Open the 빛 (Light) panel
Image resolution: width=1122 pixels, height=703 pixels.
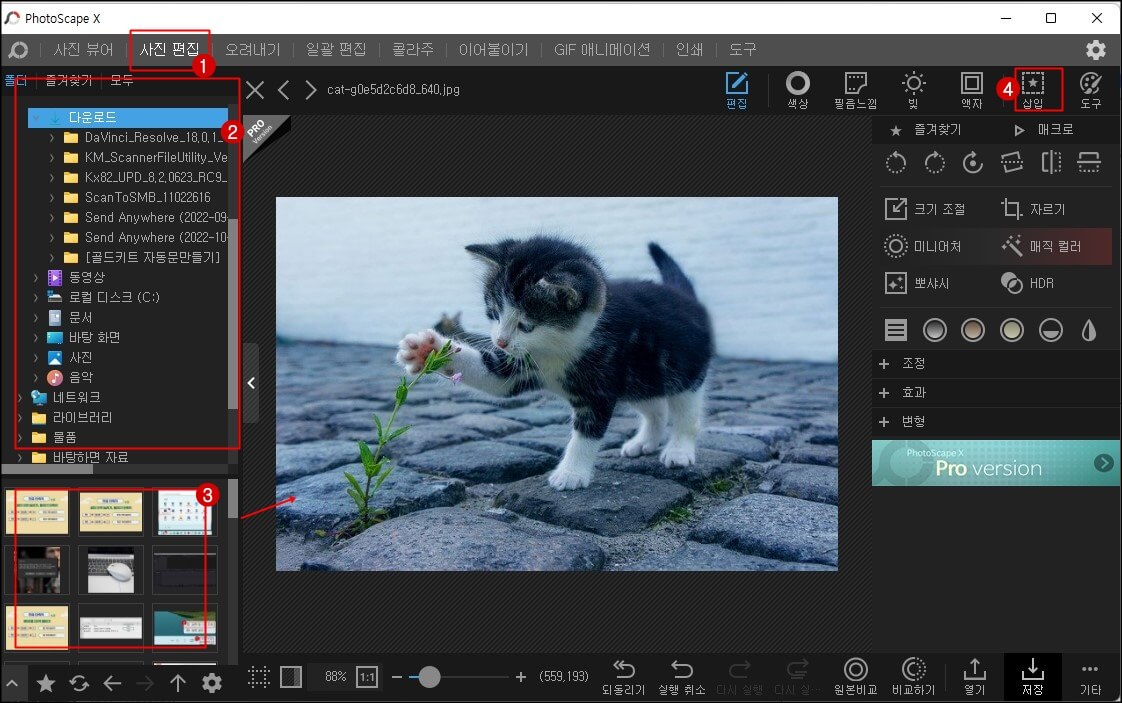pyautogui.click(x=914, y=90)
